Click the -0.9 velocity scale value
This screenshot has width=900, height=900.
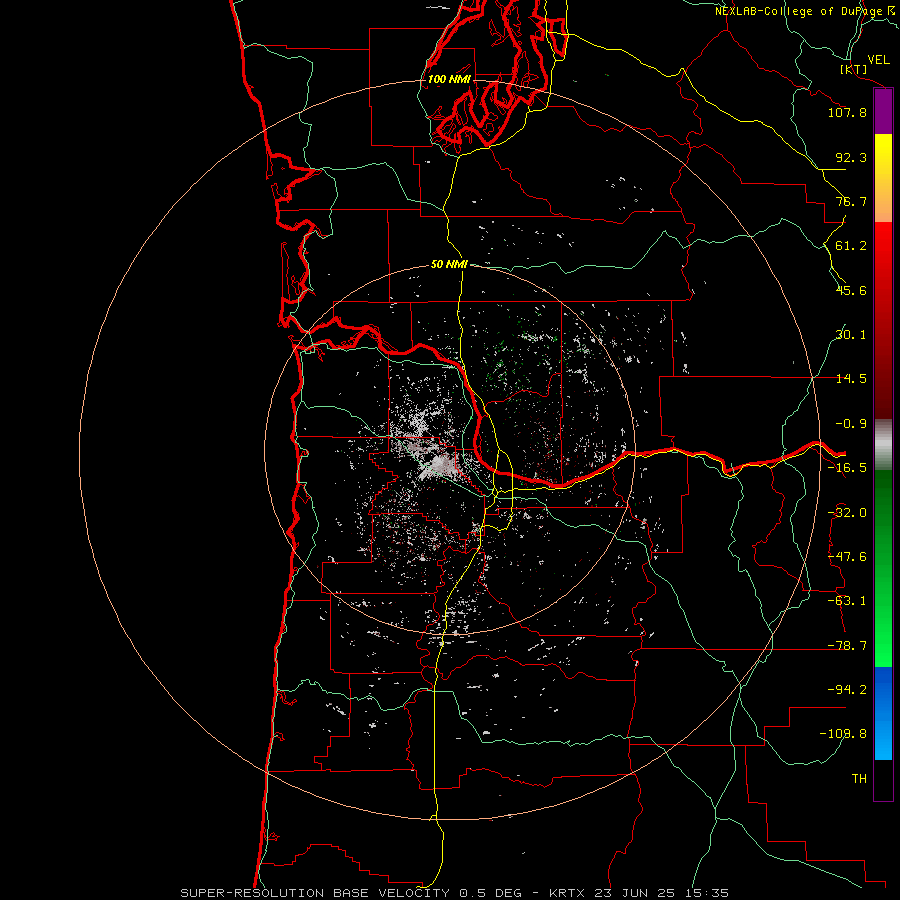tap(851, 424)
